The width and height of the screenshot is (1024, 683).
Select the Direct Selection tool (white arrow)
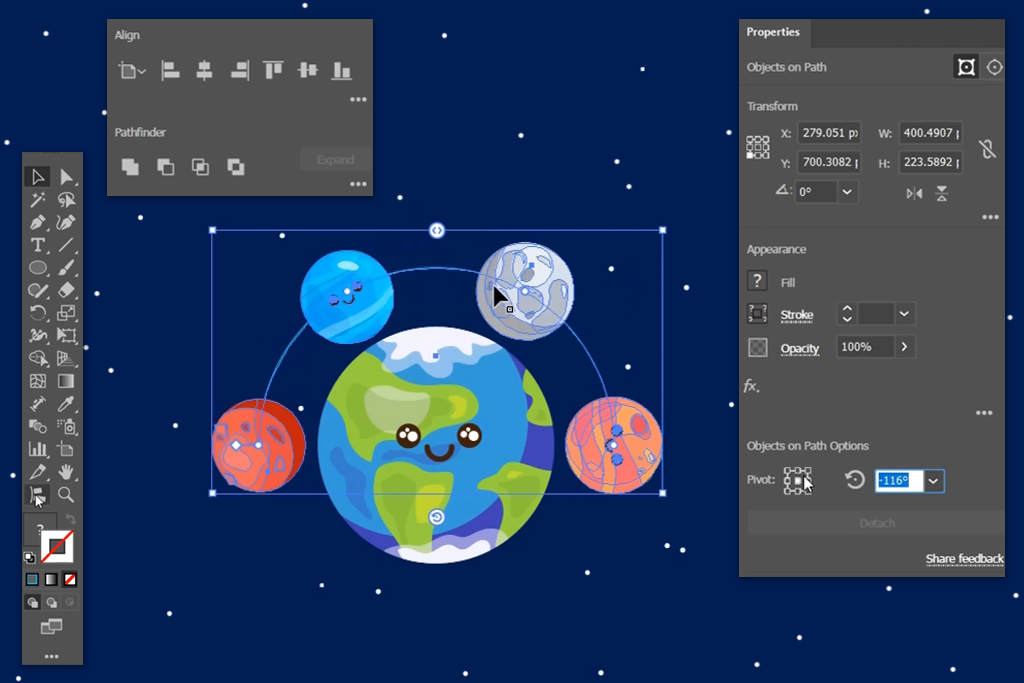[66, 176]
